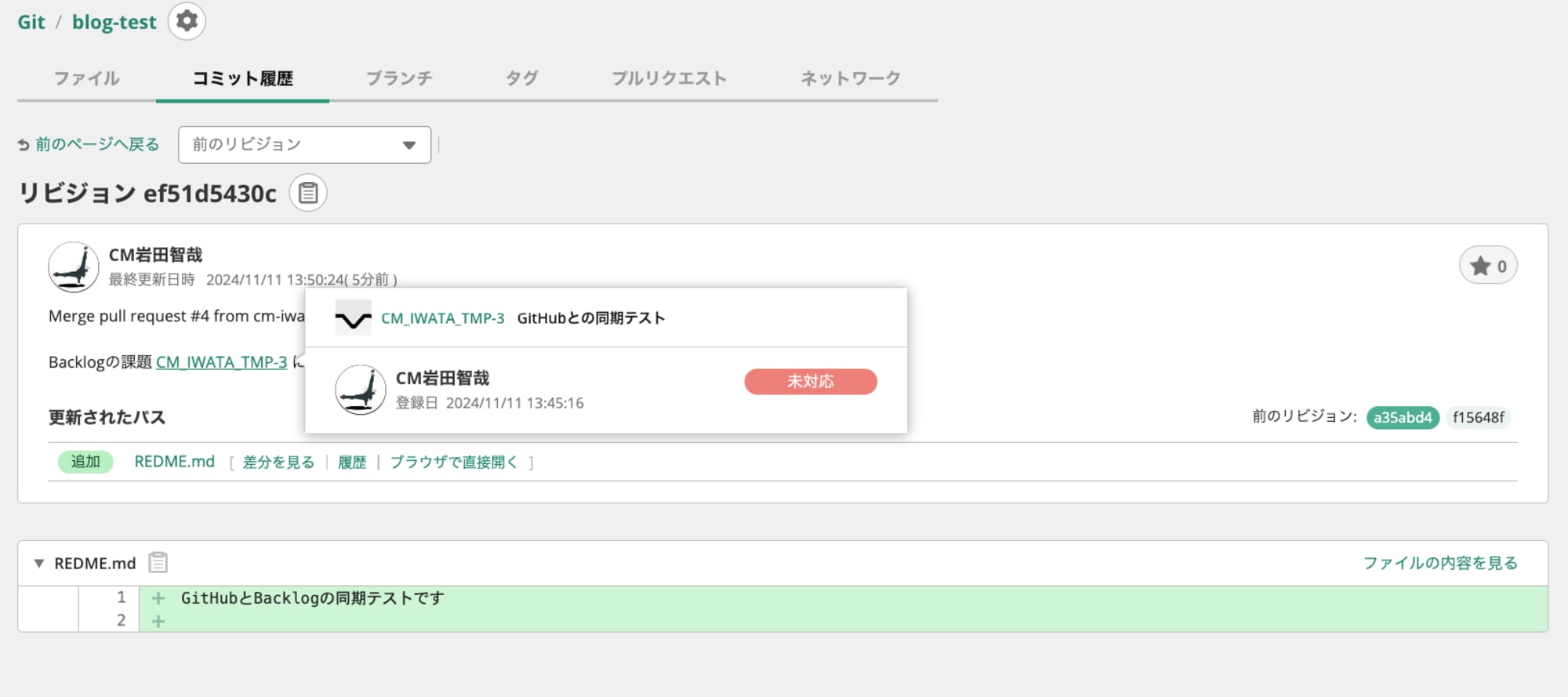Open previous revision f15648f
Image resolution: width=1568 pixels, height=697 pixels.
[1478, 418]
